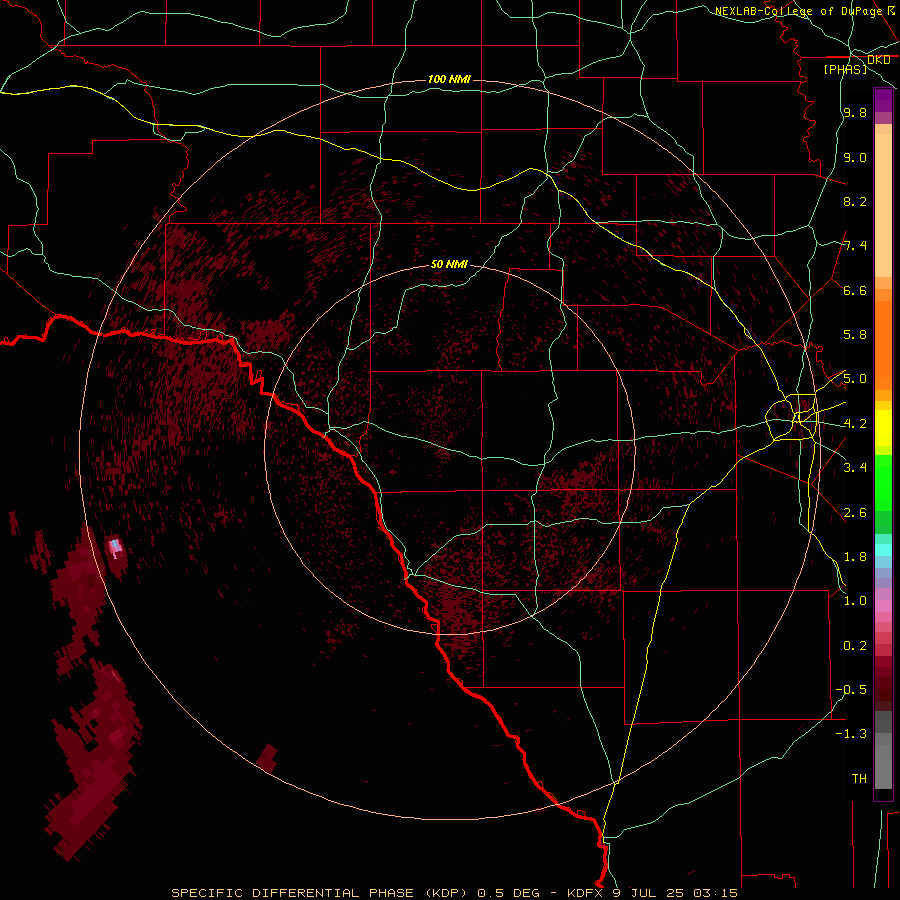Click the KDFX radar site identifier

(585, 893)
